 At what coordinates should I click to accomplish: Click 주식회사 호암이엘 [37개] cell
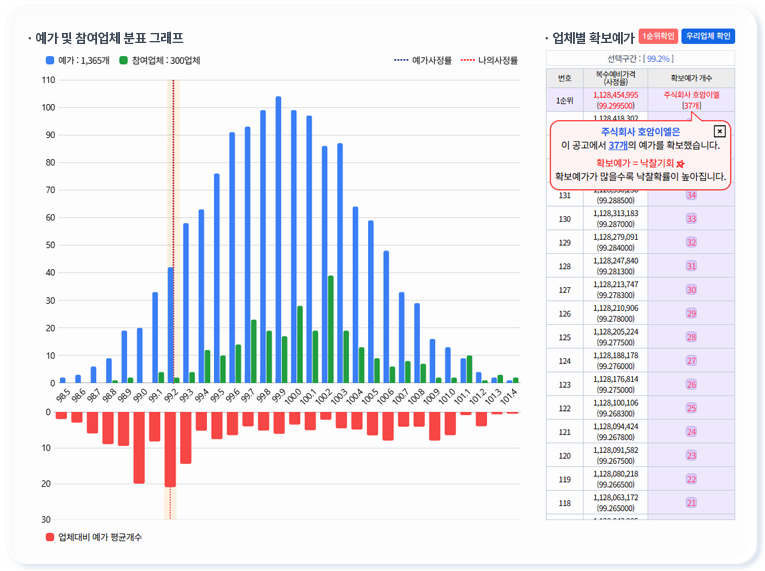pyautogui.click(x=691, y=100)
